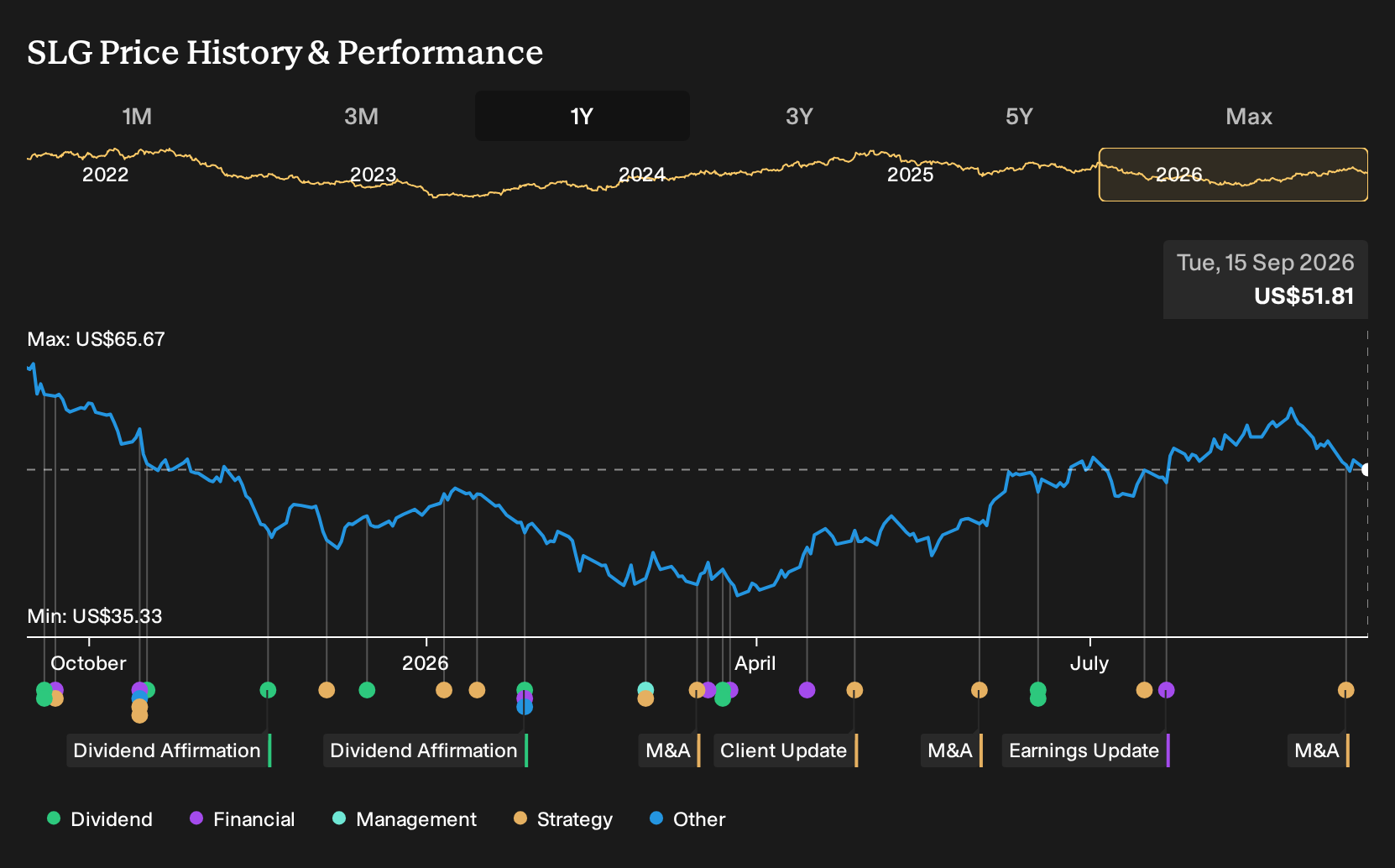1395x868 pixels.
Task: Switch to the 5Y time range
Action: 1019,116
